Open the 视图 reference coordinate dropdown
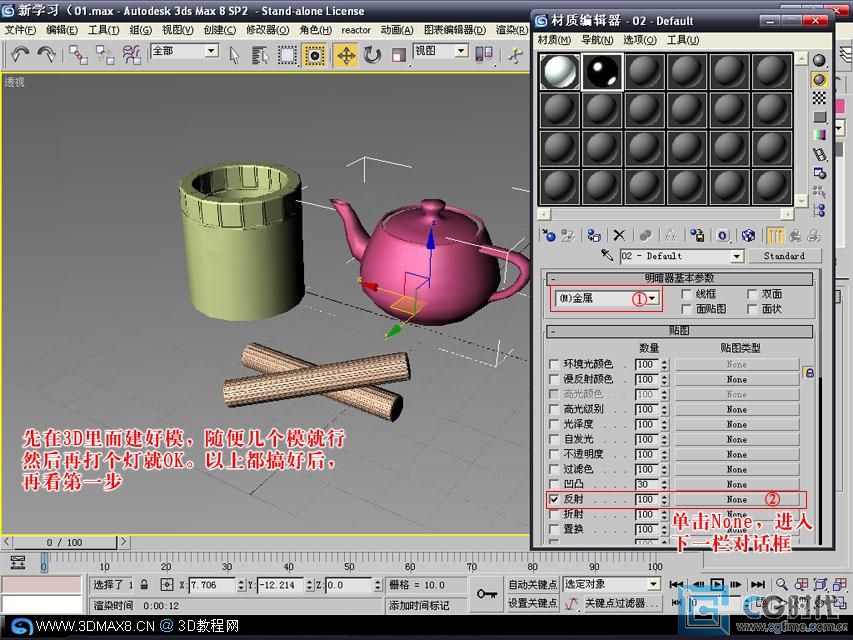The width and height of the screenshot is (853, 640). [461, 51]
